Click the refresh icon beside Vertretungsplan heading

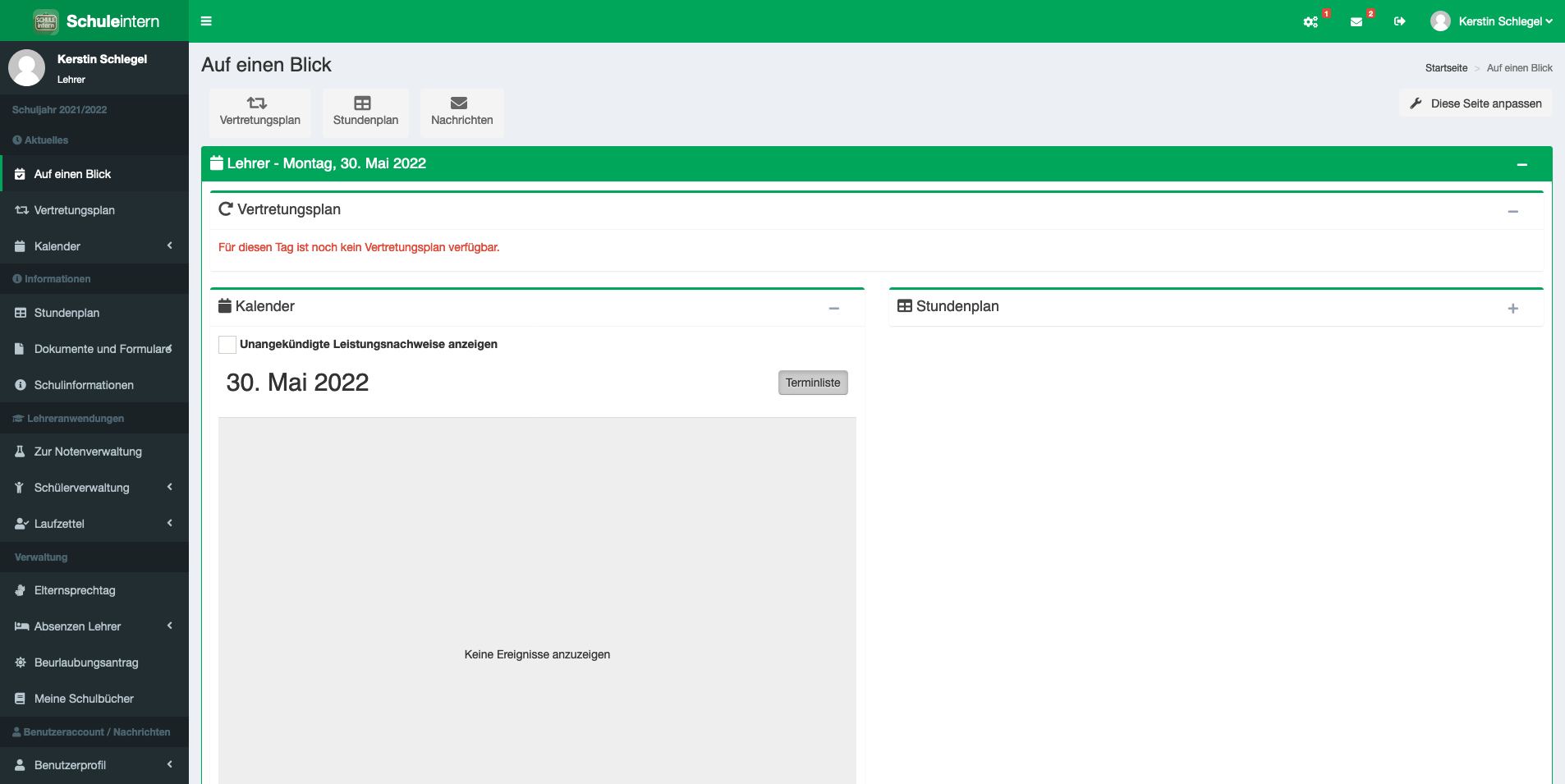click(225, 209)
